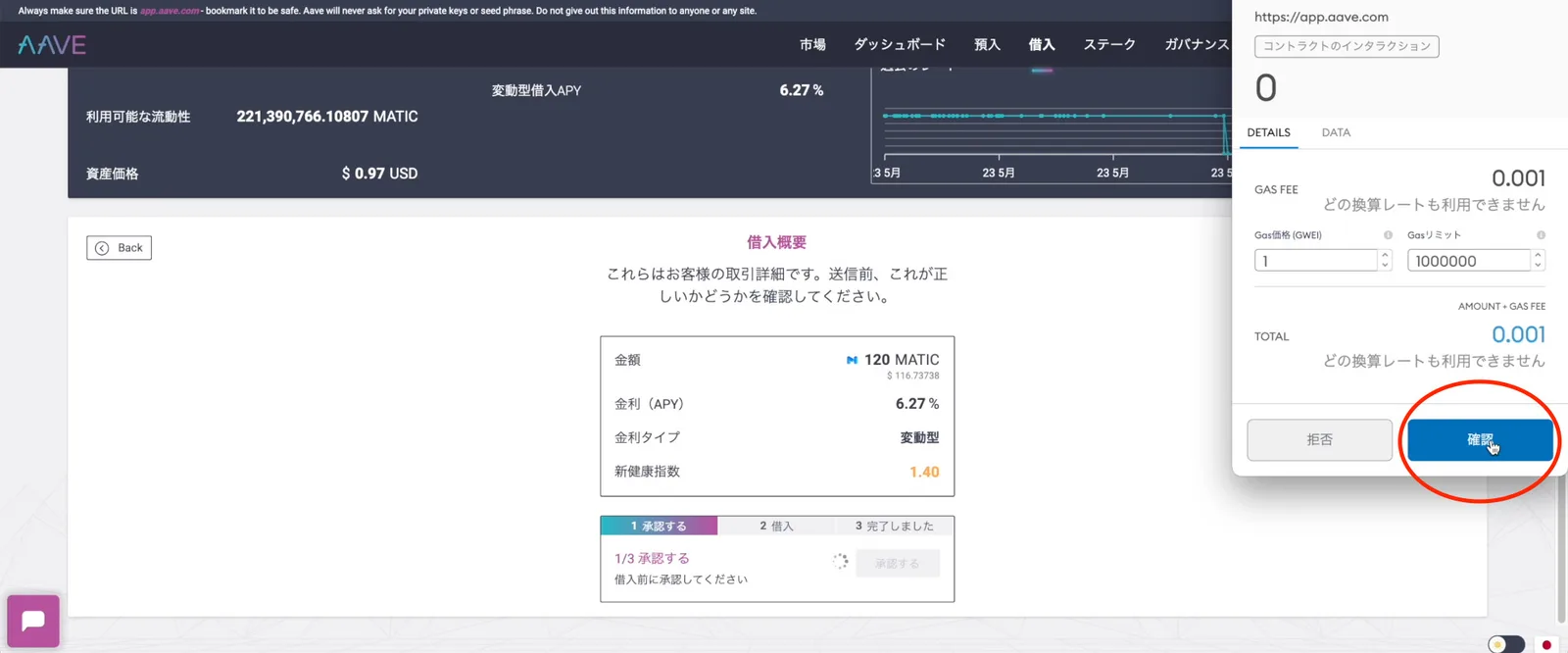Select step 3 完了しました tab
Screen dimensions: 1568x653
(x=894, y=527)
